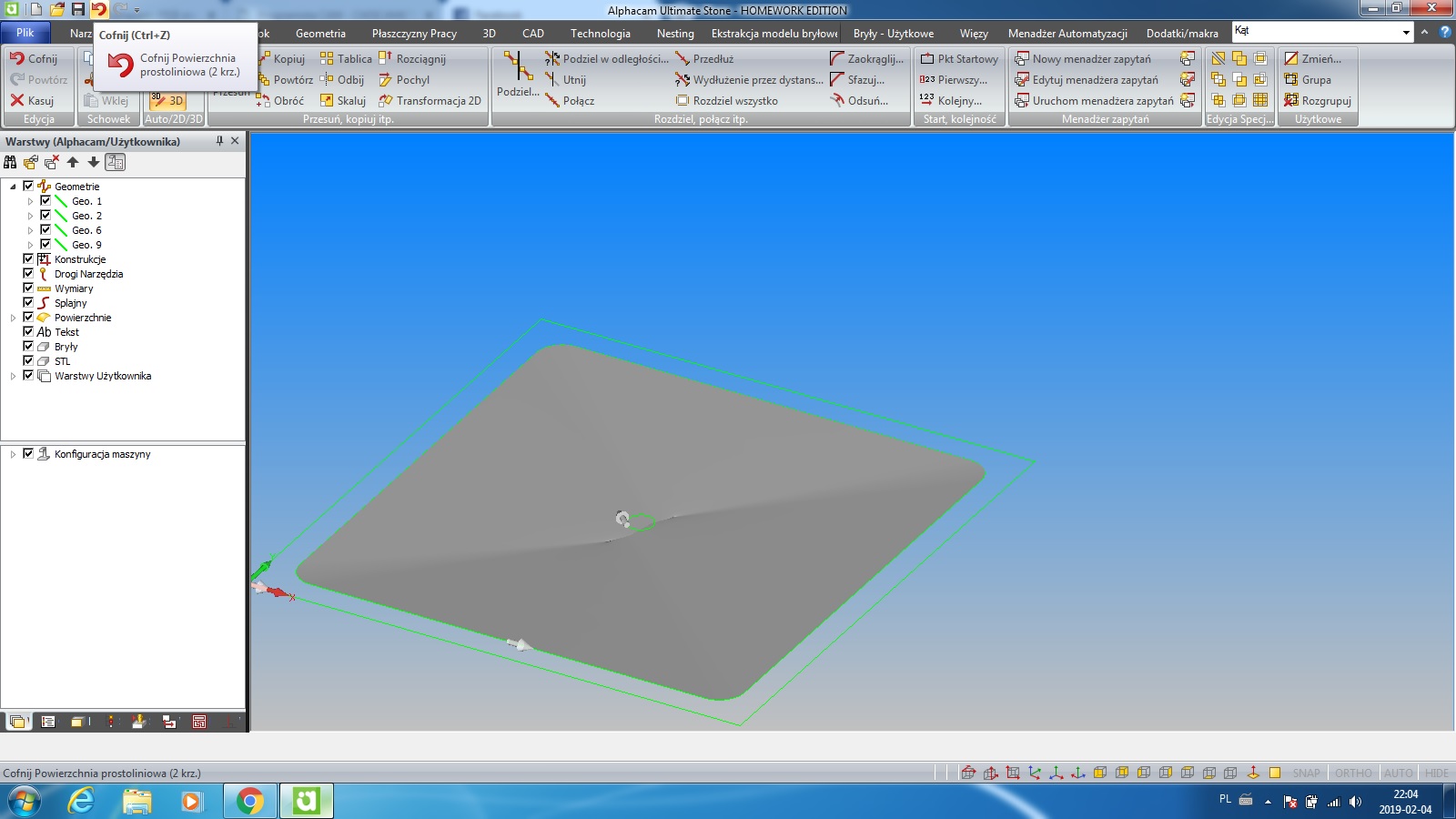Open the Kąt dropdown list
This screenshot has width=1456, height=819.
coord(1406,32)
